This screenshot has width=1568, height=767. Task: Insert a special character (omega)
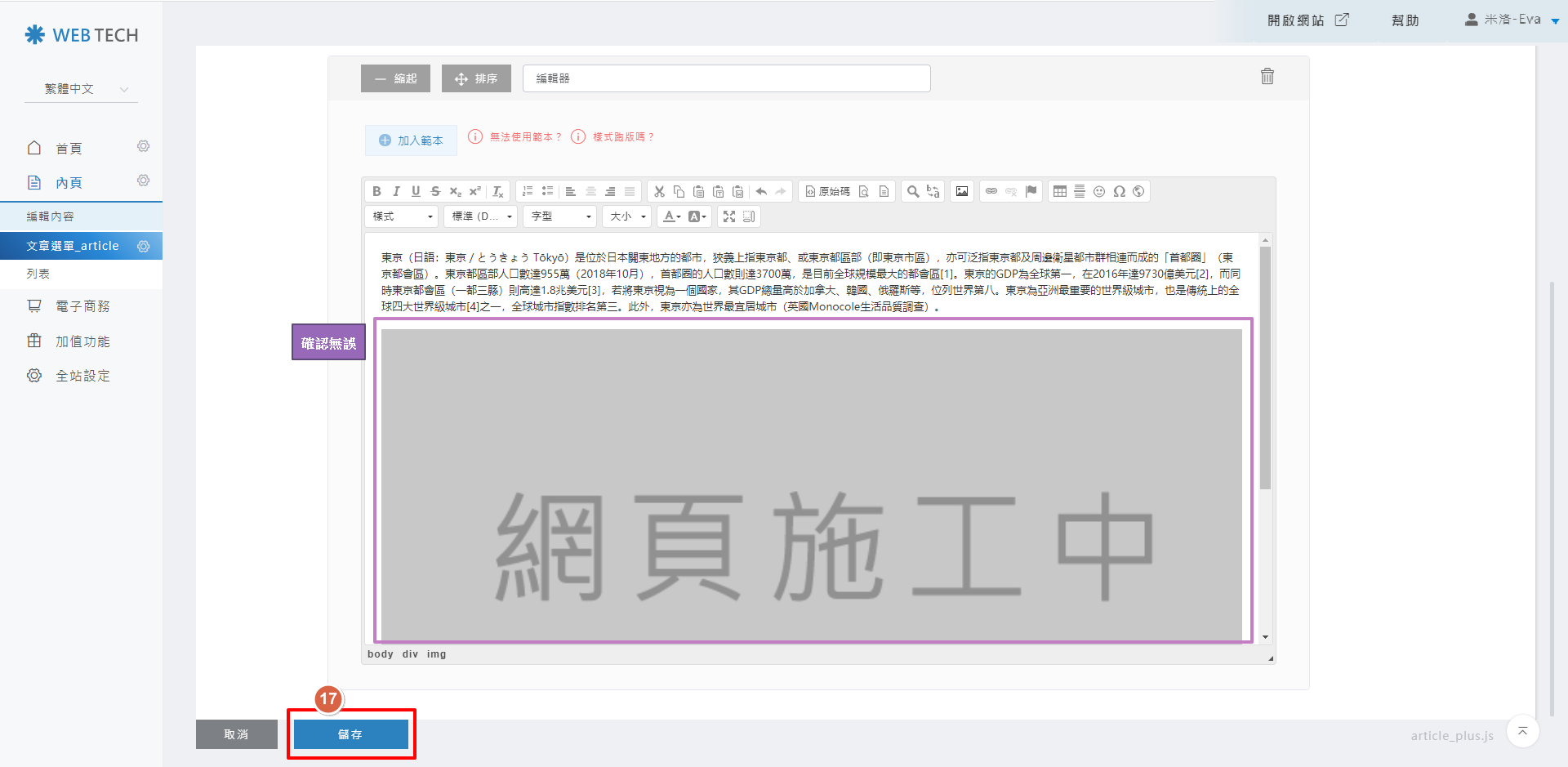coord(1119,191)
